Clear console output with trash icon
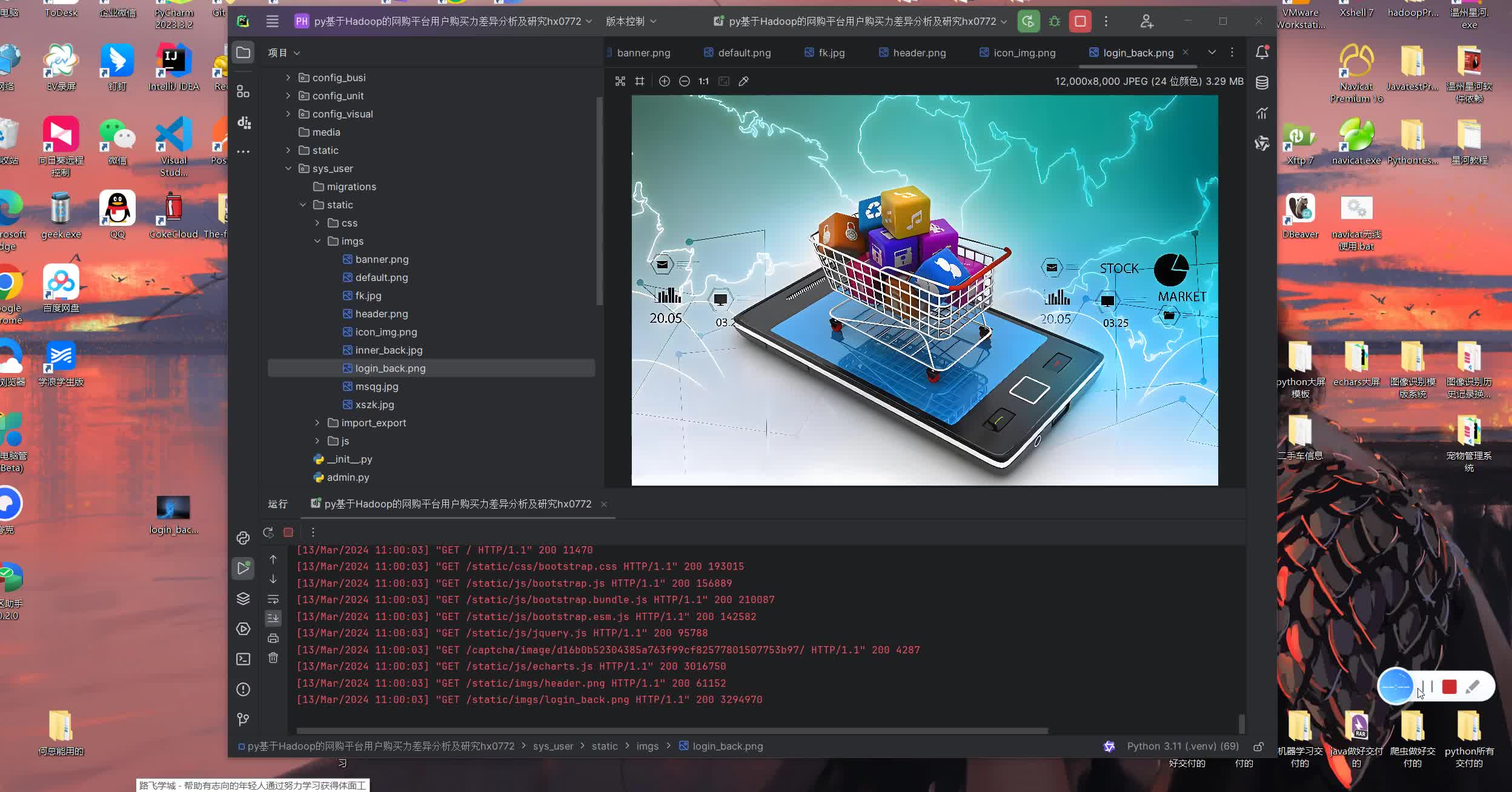Screen dimensions: 1512x792 pyautogui.click(x=273, y=658)
